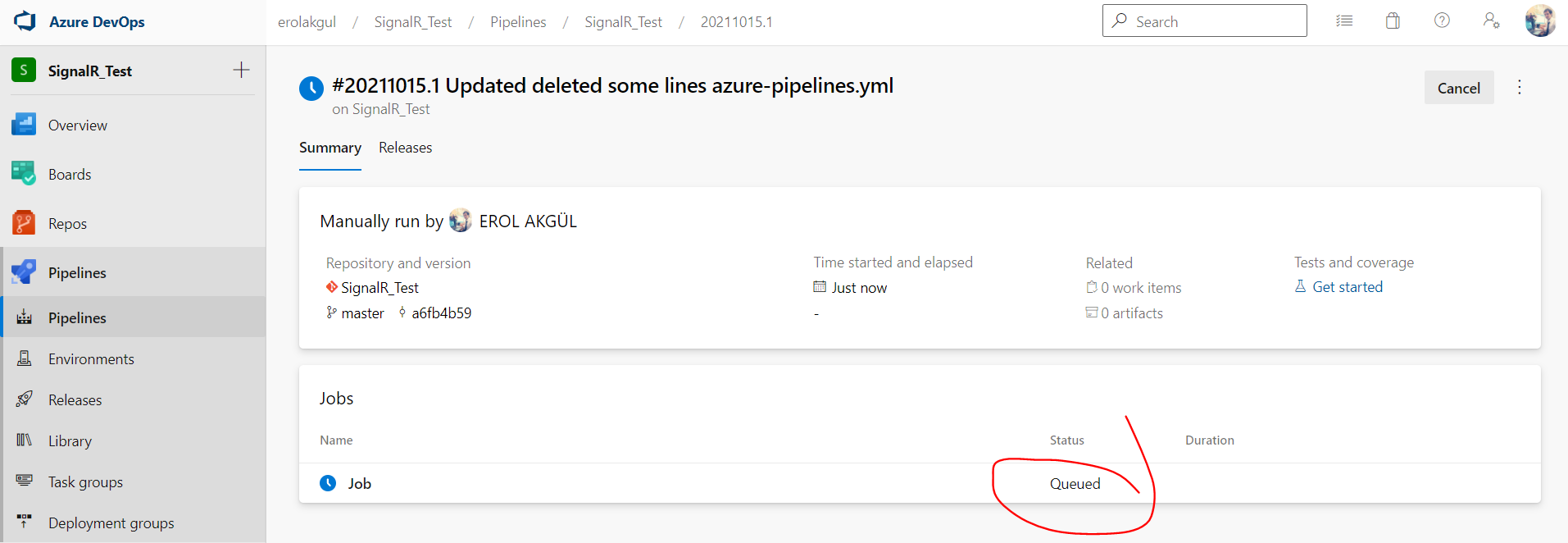
Task: Go to project Overview in the sidebar
Action: (x=77, y=125)
